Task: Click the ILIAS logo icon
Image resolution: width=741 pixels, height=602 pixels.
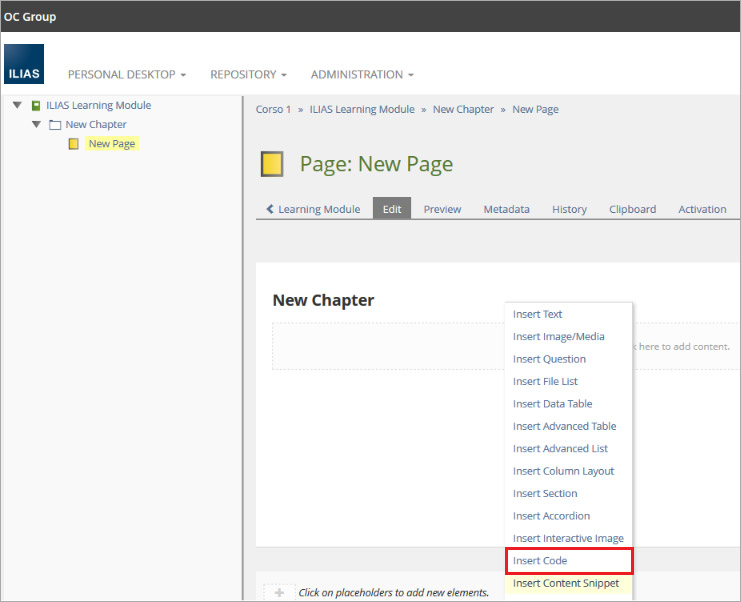Action: point(24,64)
